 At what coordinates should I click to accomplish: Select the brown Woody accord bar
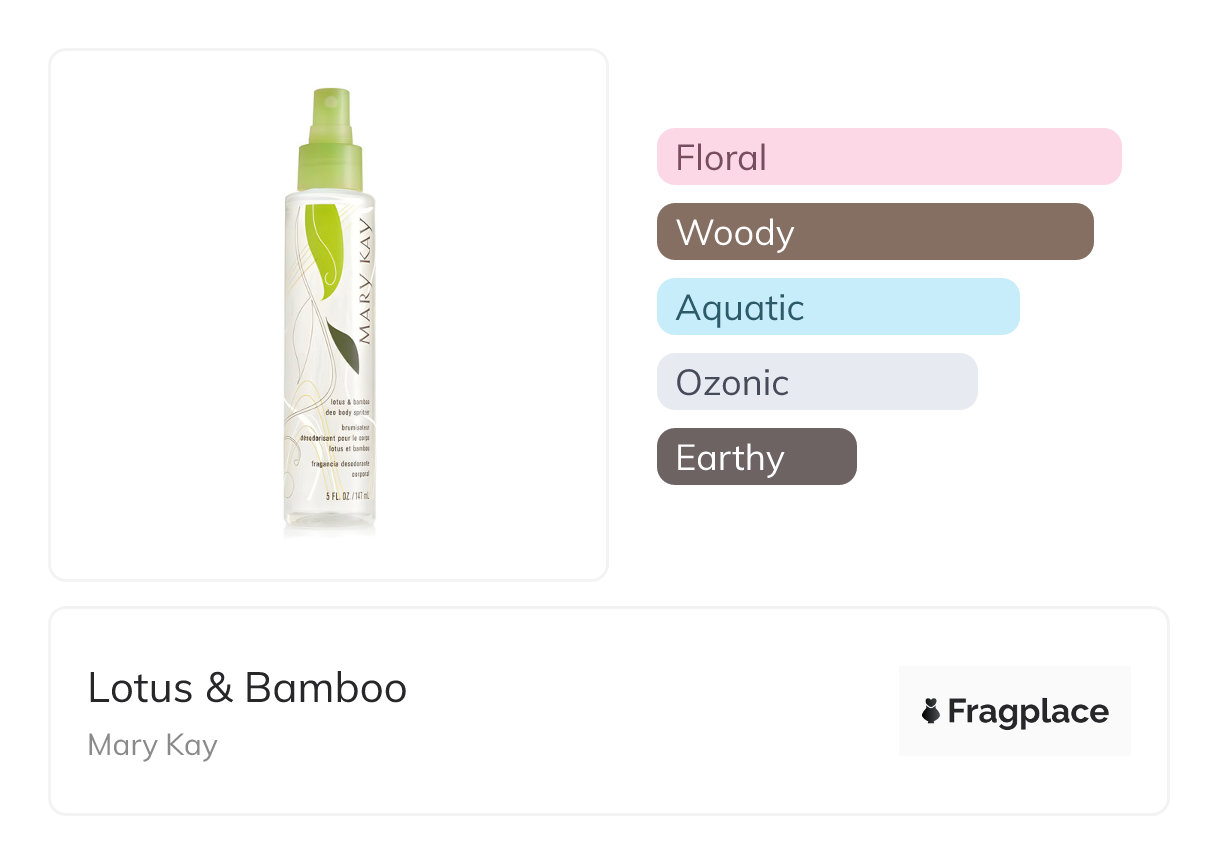pyautogui.click(x=874, y=232)
